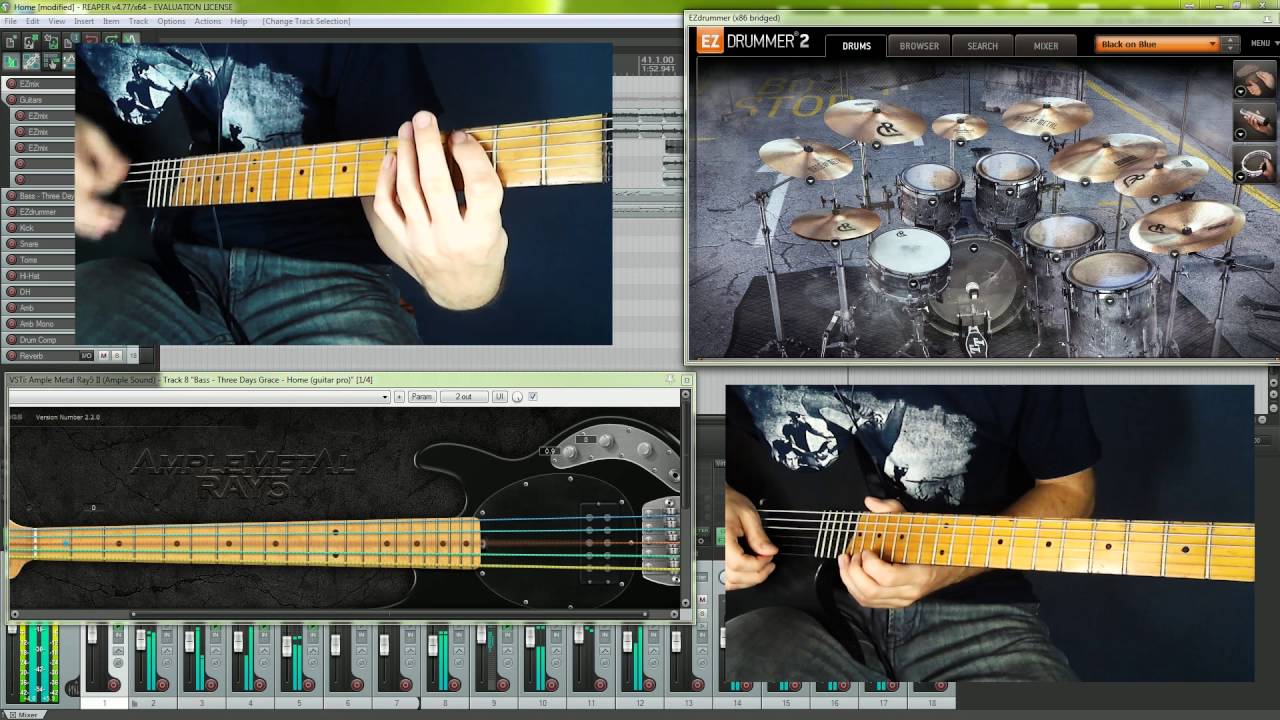Click the + button beside the preset box
Screen dimensions: 1280x720
point(399,397)
